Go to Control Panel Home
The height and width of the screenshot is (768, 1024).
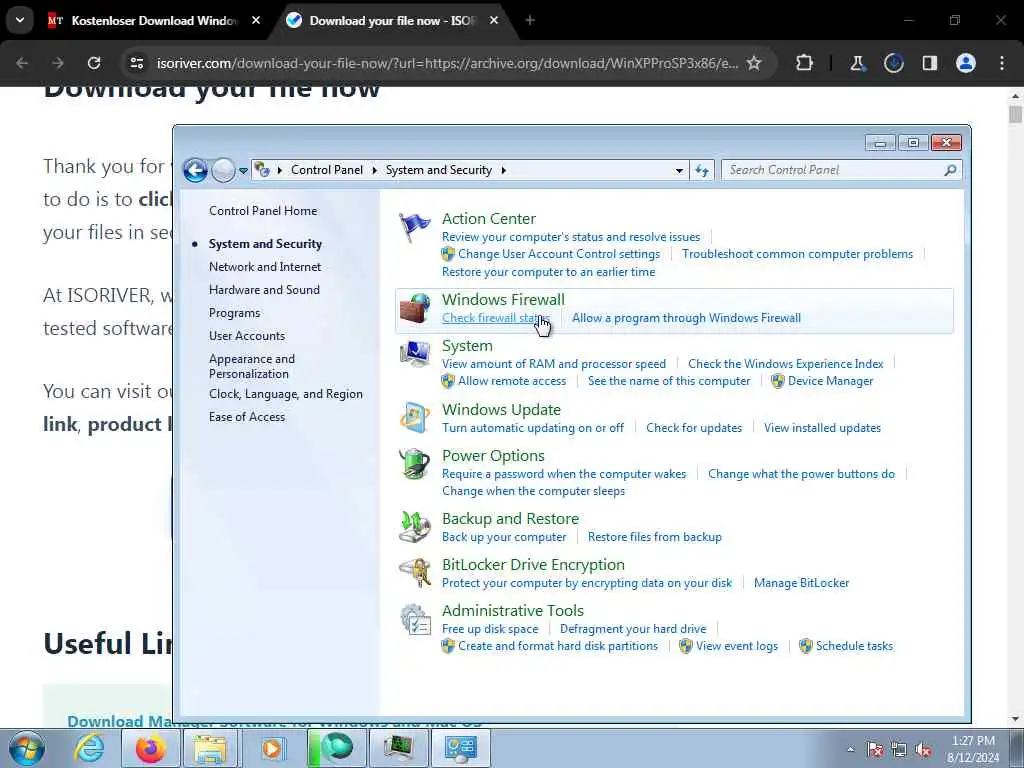point(263,210)
